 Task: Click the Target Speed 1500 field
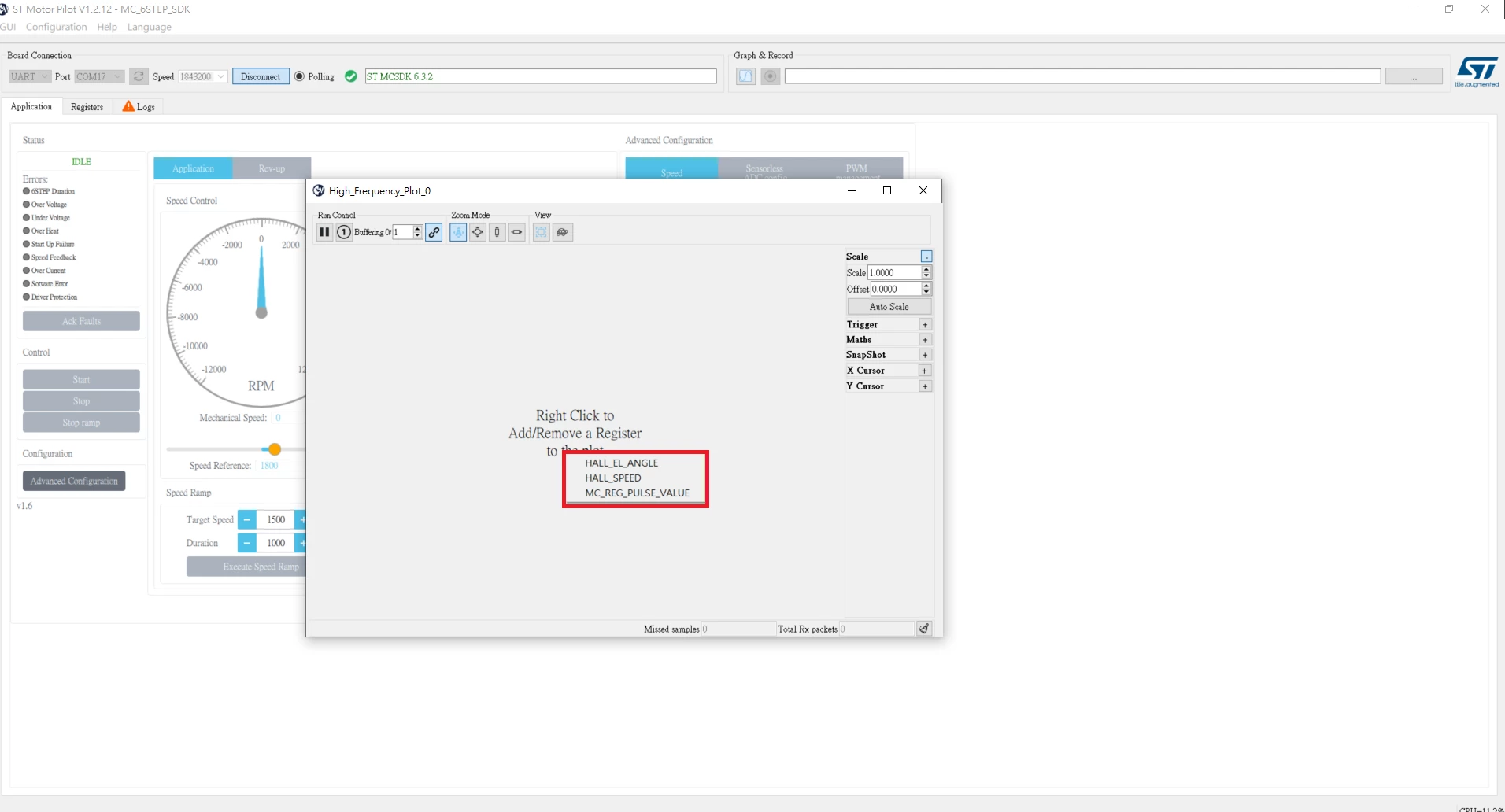(275, 519)
